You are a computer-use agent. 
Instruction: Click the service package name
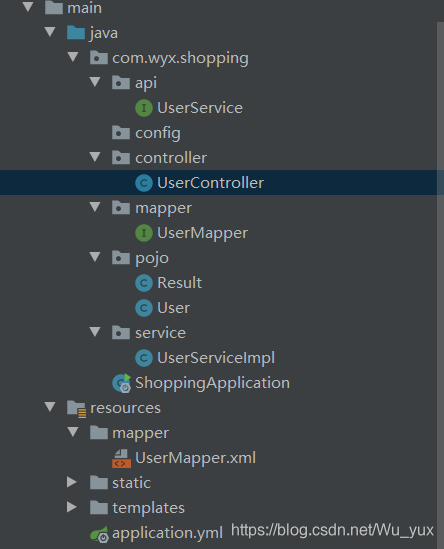tap(160, 333)
